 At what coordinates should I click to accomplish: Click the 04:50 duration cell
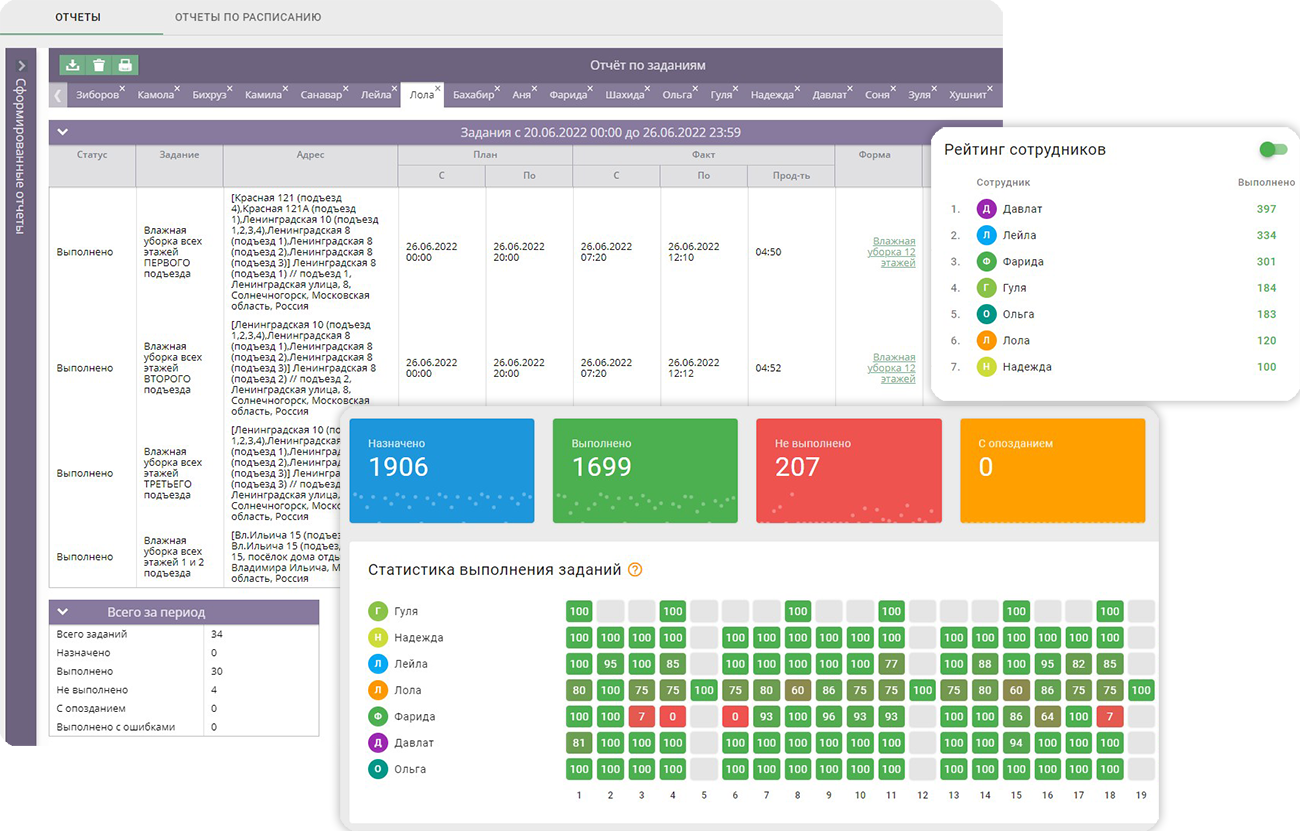[769, 252]
